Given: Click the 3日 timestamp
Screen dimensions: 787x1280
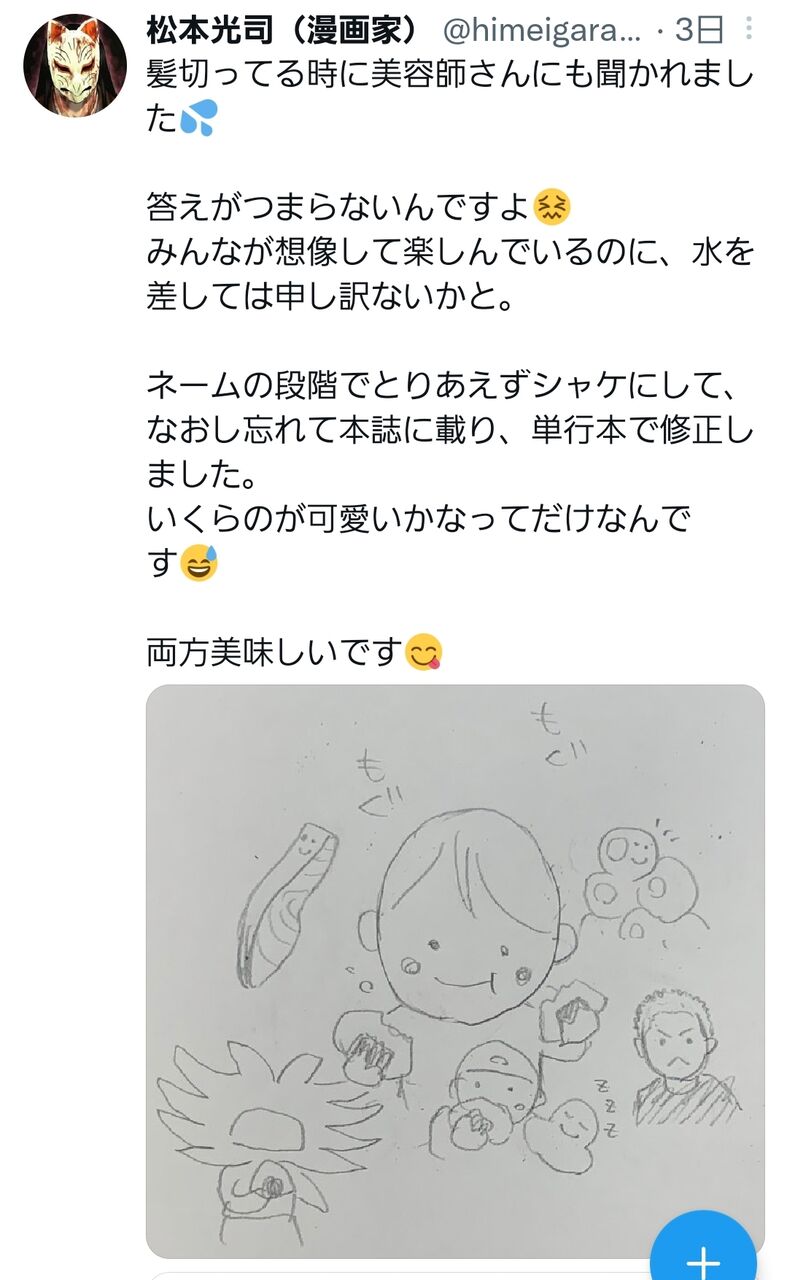Looking at the screenshot, I should [x=698, y=30].
